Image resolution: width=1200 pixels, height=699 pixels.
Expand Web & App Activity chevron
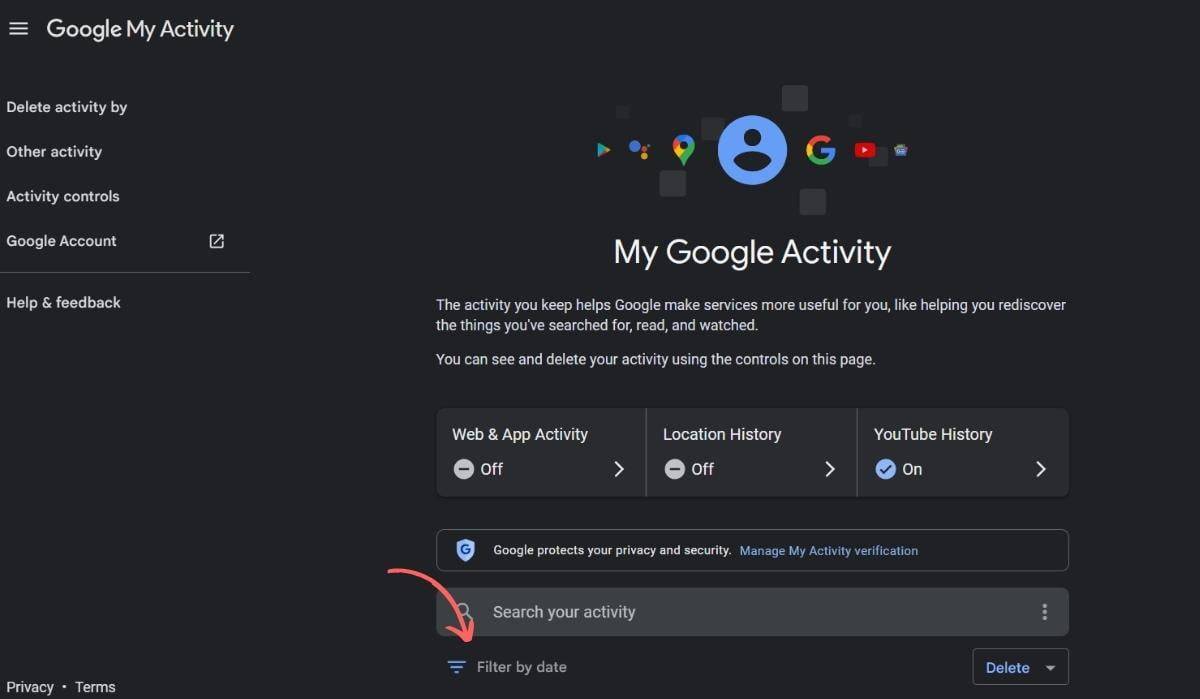[619, 469]
